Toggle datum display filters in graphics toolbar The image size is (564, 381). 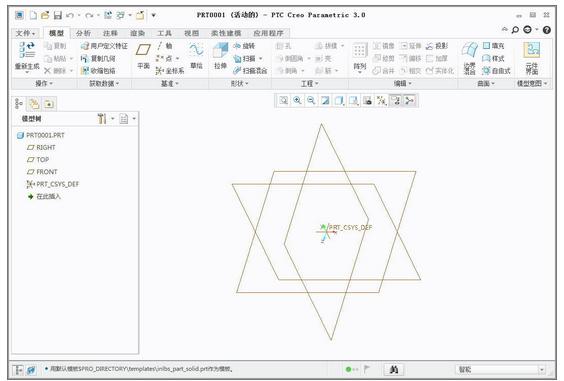(381, 101)
